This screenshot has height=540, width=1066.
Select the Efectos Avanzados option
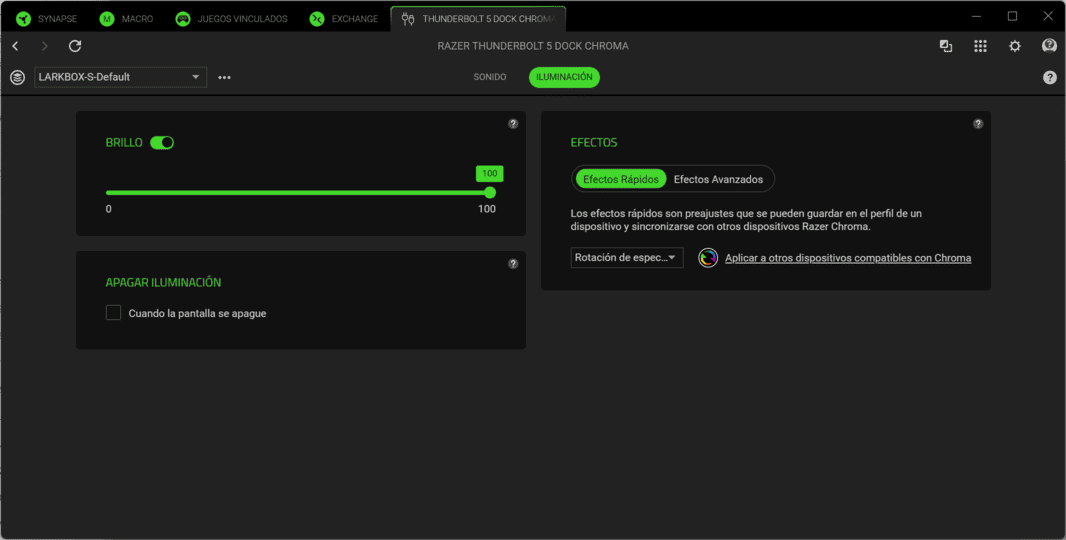click(718, 179)
